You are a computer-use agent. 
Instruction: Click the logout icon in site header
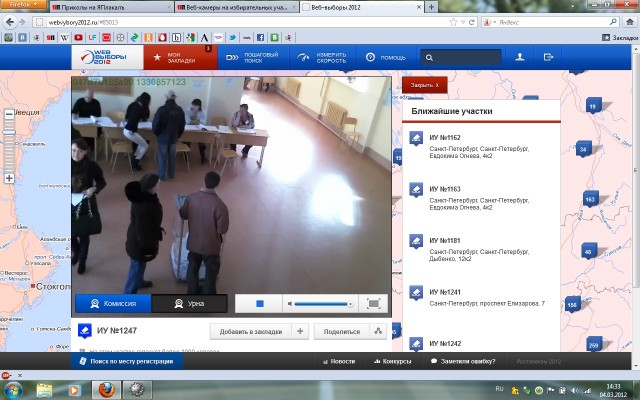point(548,57)
